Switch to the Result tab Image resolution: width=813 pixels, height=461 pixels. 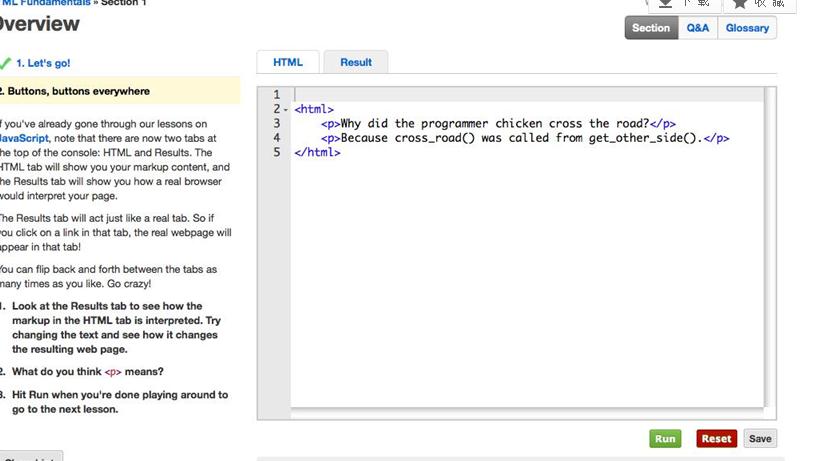click(356, 62)
